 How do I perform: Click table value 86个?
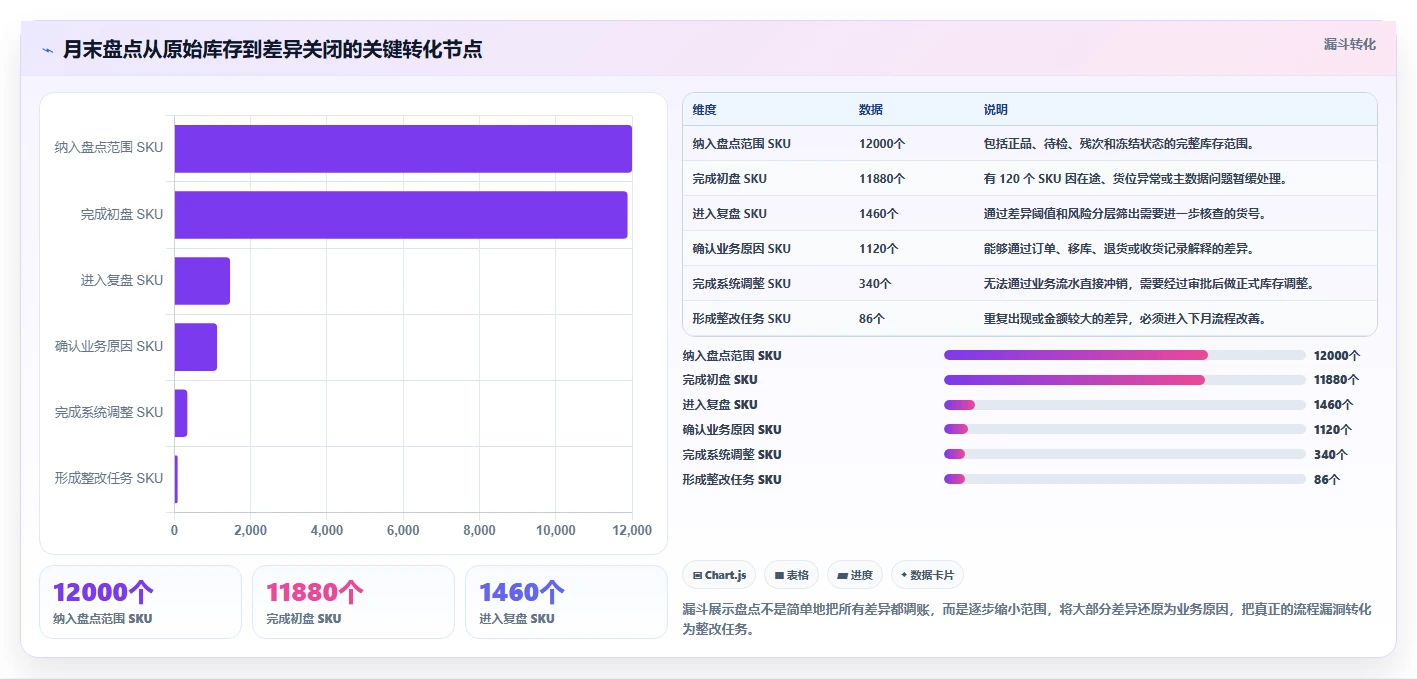(872, 319)
